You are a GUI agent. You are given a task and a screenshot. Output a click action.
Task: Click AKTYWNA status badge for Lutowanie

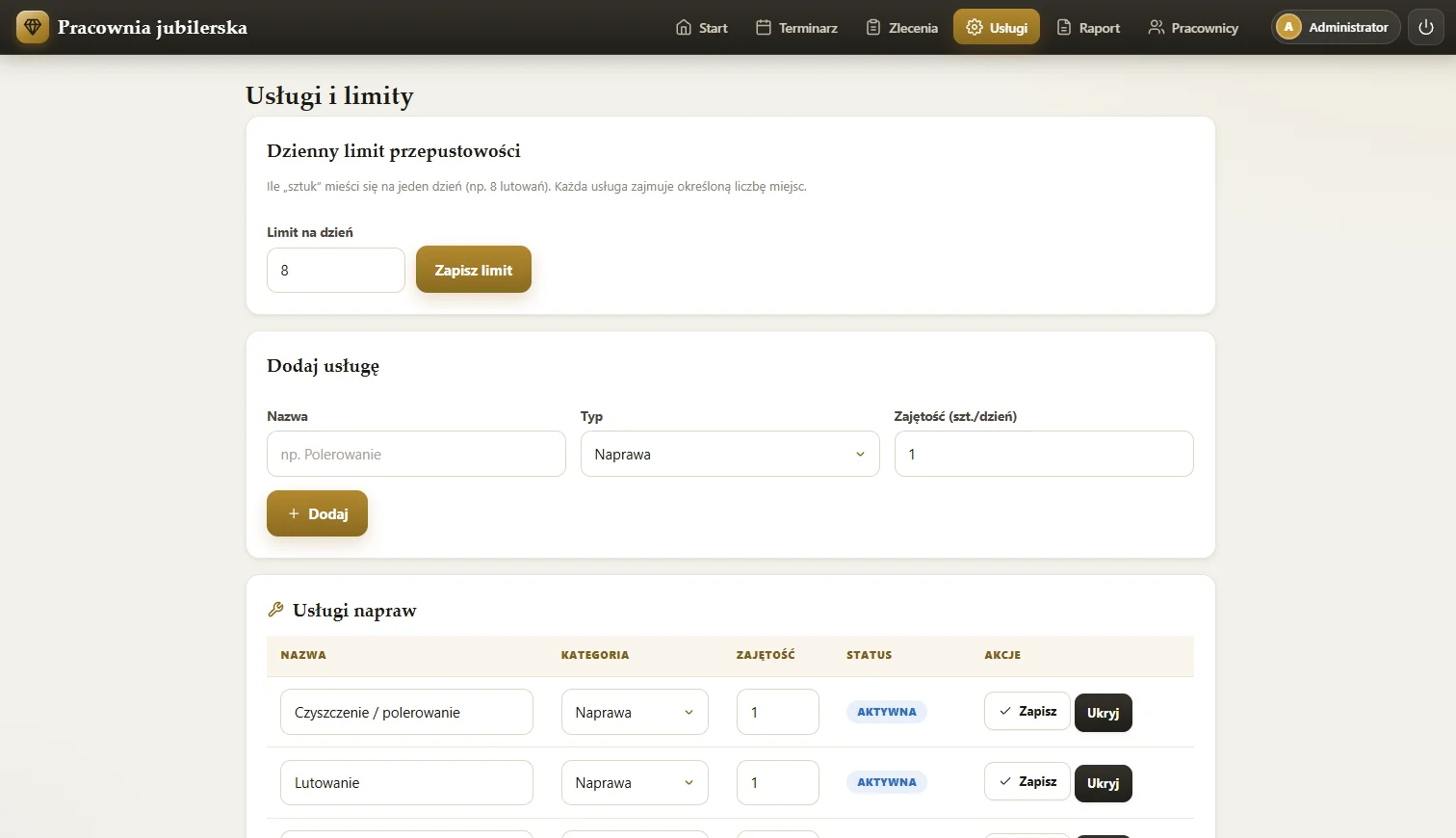[887, 782]
